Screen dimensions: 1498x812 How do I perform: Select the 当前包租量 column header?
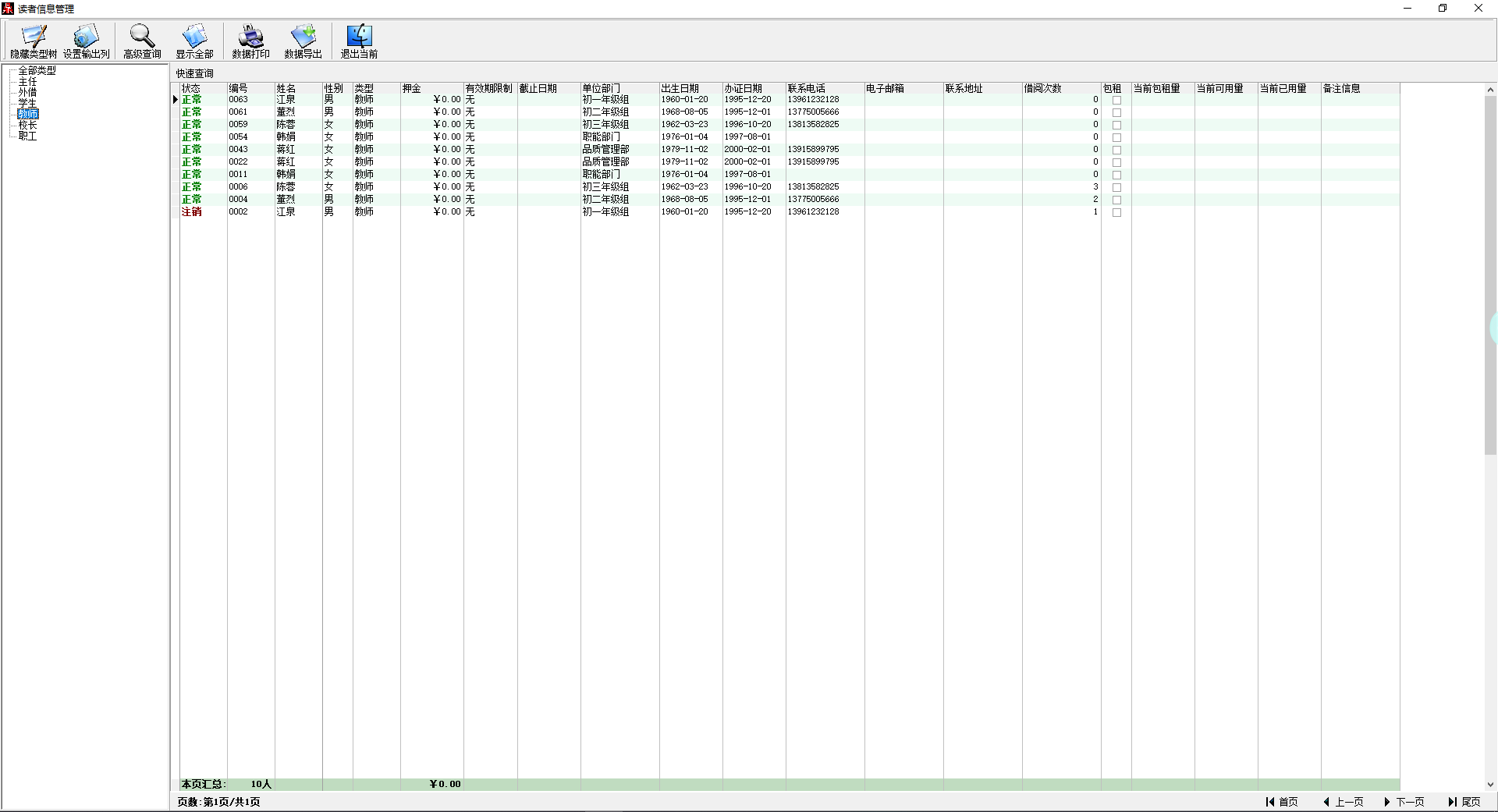pyautogui.click(x=1163, y=88)
